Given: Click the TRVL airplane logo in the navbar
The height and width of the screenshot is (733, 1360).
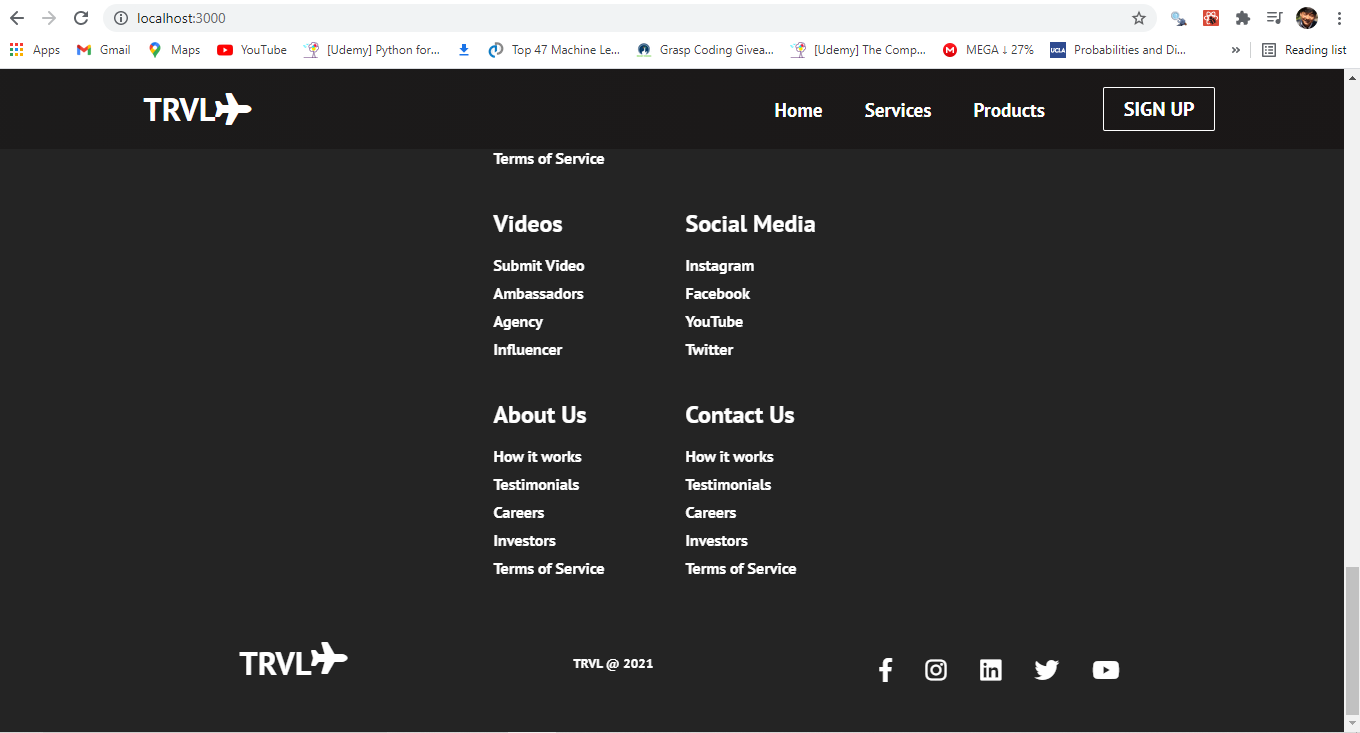Looking at the screenshot, I should (x=197, y=109).
